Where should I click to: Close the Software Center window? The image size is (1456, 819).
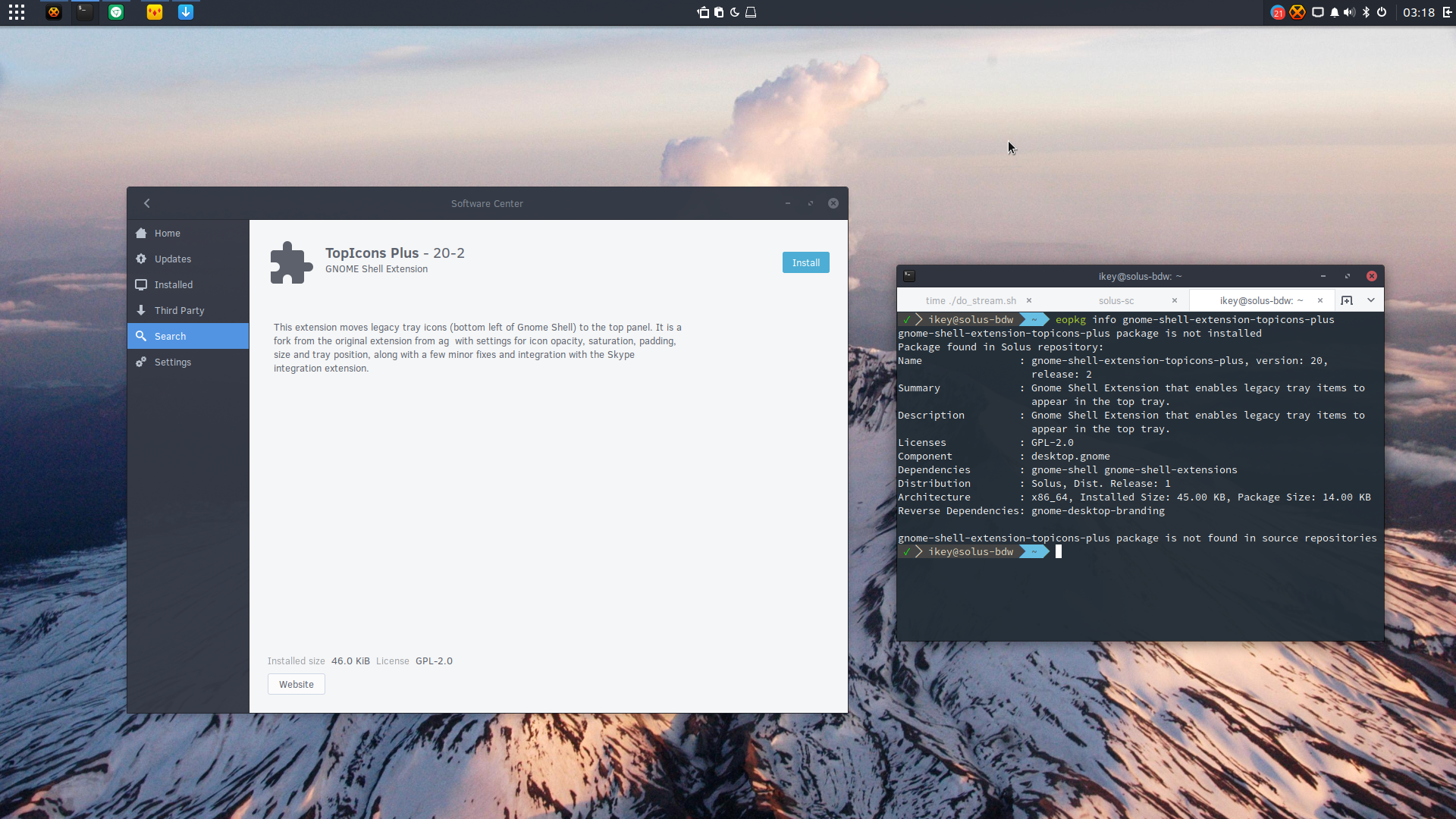coord(833,203)
